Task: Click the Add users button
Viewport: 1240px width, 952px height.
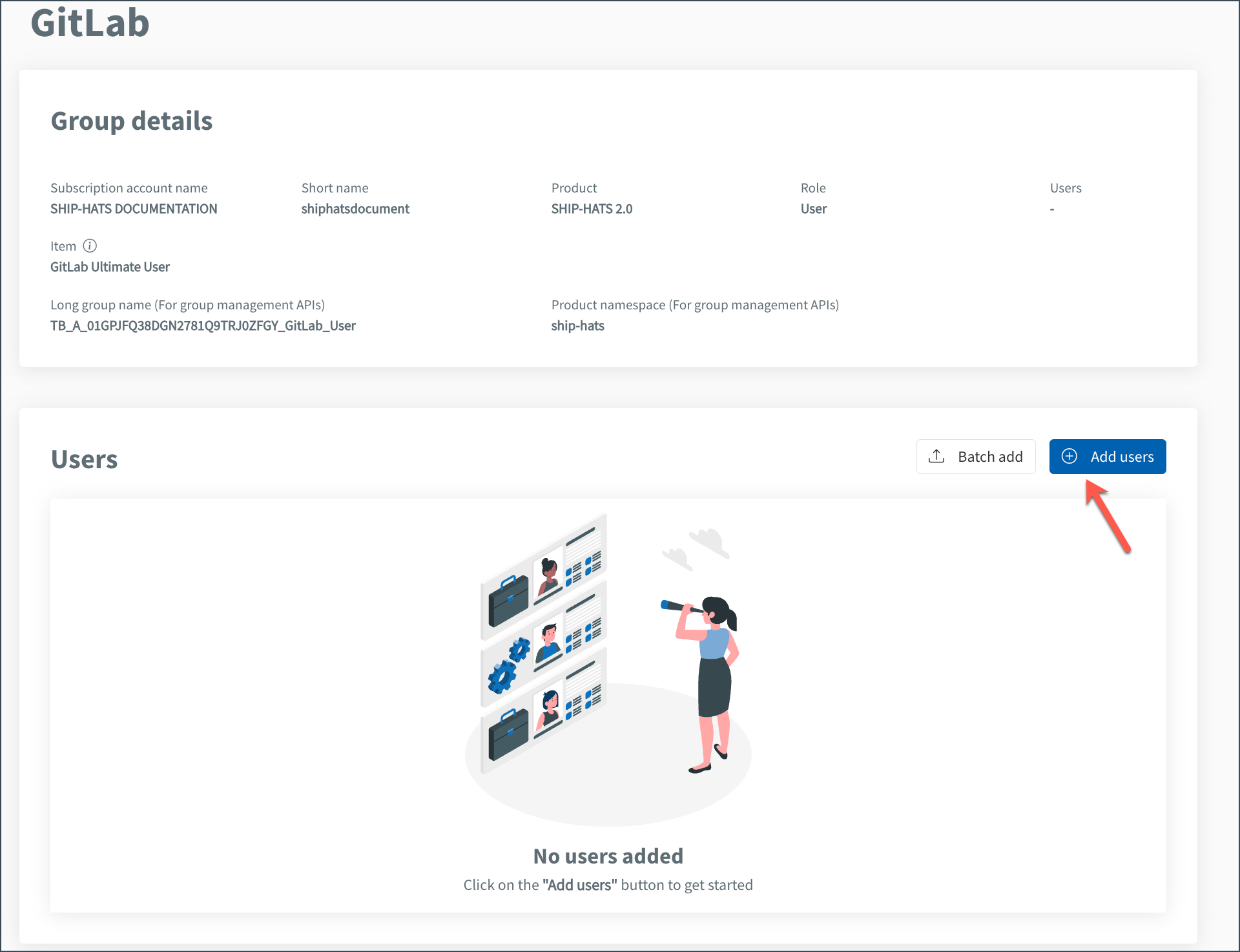Action: [x=1107, y=457]
